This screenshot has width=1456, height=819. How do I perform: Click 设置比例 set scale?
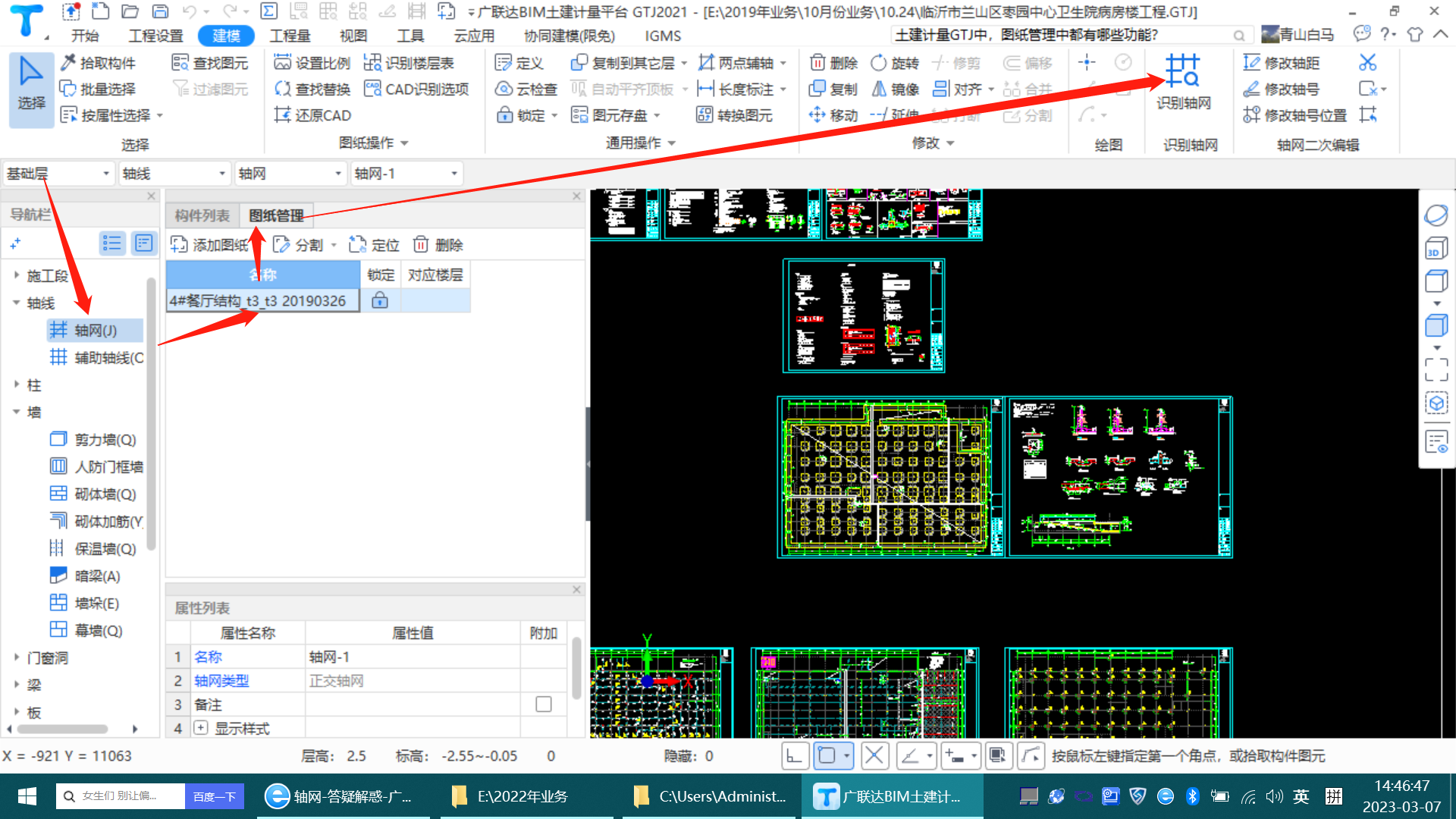coord(312,63)
